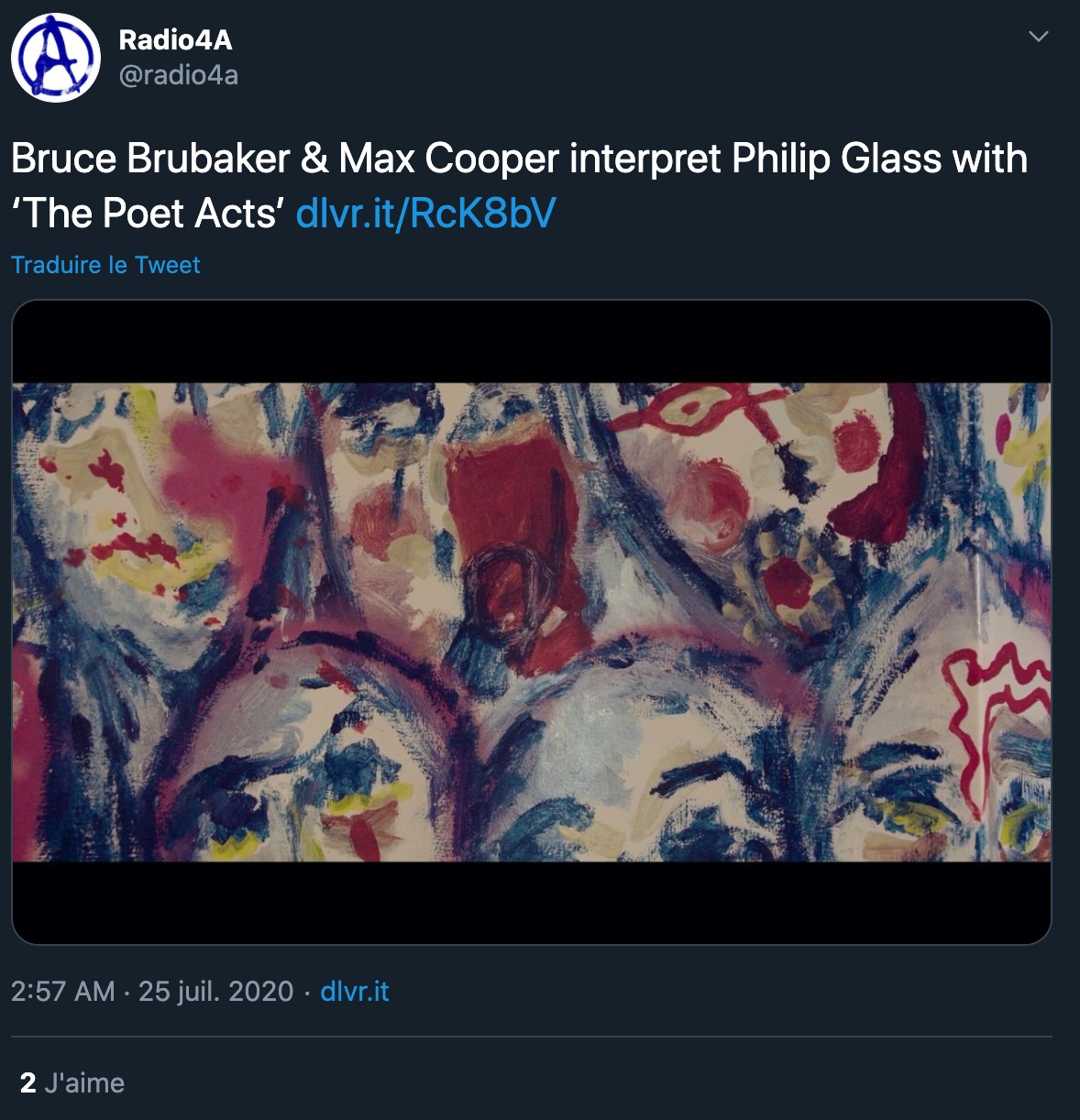Click the bottom black letterbox bar of media
The height and width of the screenshot is (1120, 1080).
click(531, 902)
